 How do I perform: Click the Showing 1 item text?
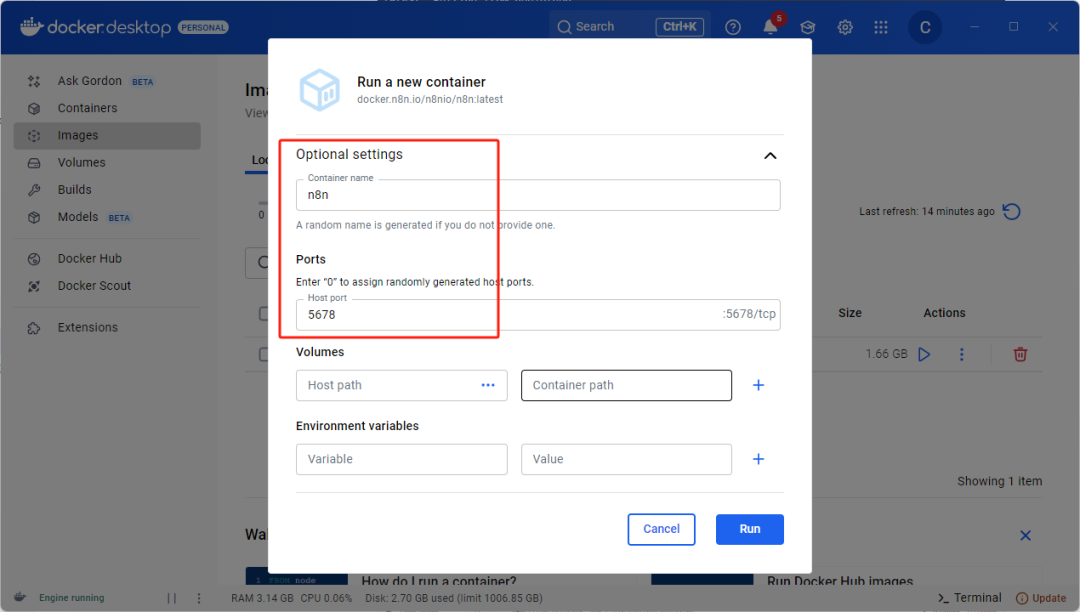pyautogui.click(x=999, y=481)
